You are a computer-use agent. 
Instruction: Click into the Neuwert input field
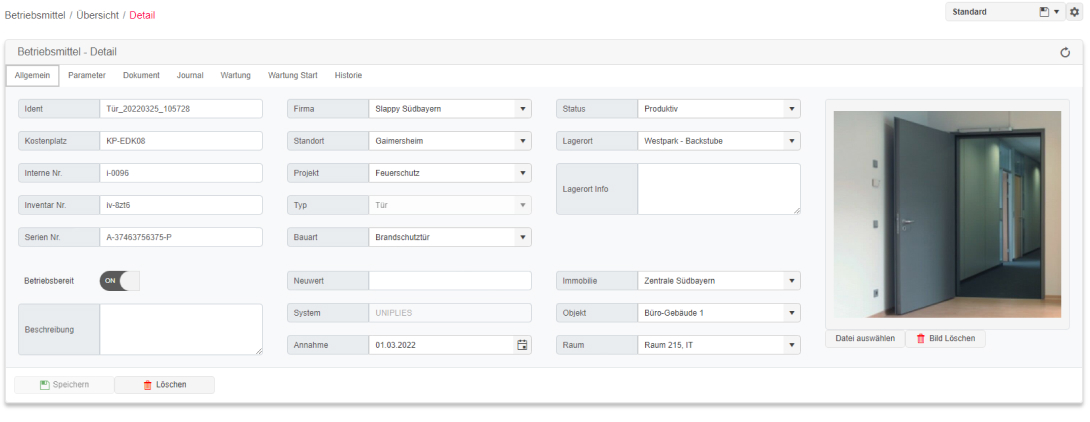[x=450, y=281]
